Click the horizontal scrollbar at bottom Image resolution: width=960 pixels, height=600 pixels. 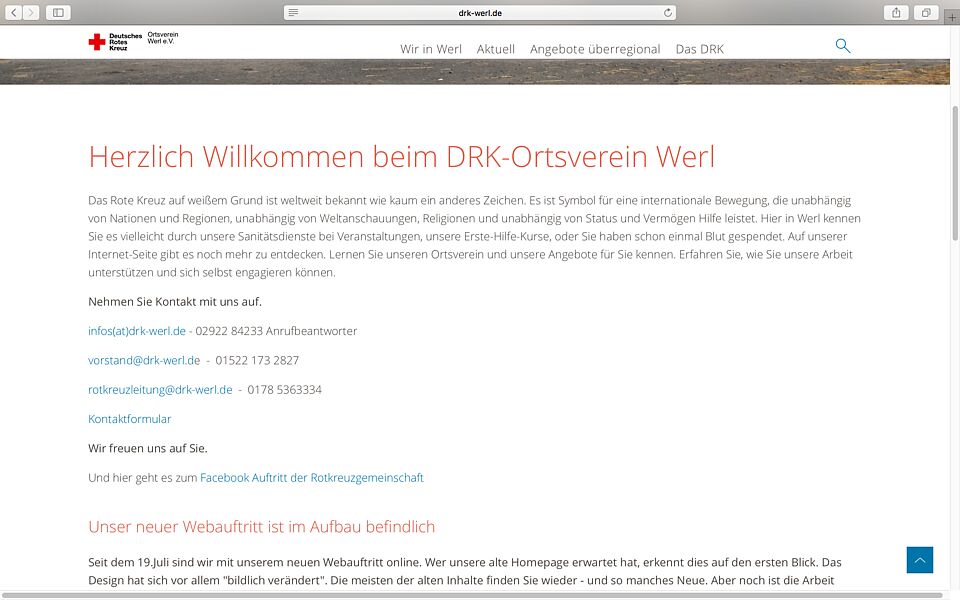click(471, 595)
